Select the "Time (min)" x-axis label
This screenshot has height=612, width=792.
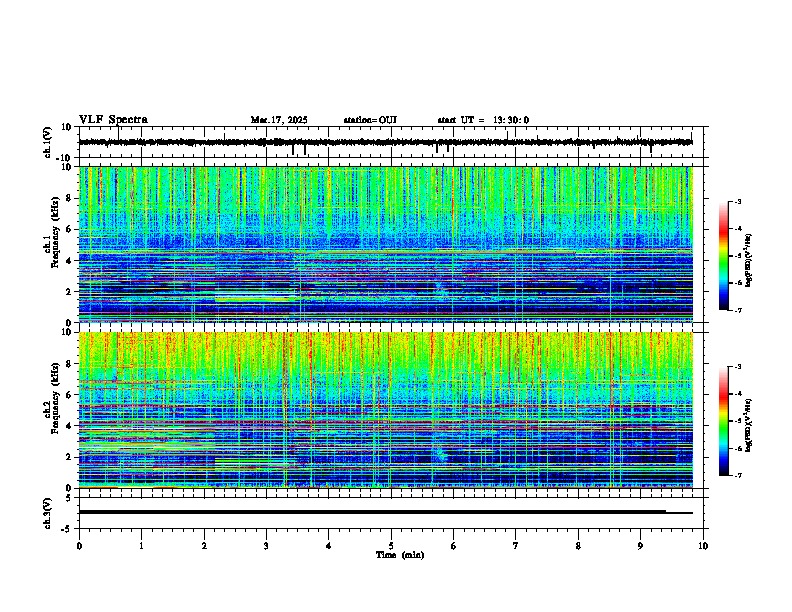coord(400,555)
